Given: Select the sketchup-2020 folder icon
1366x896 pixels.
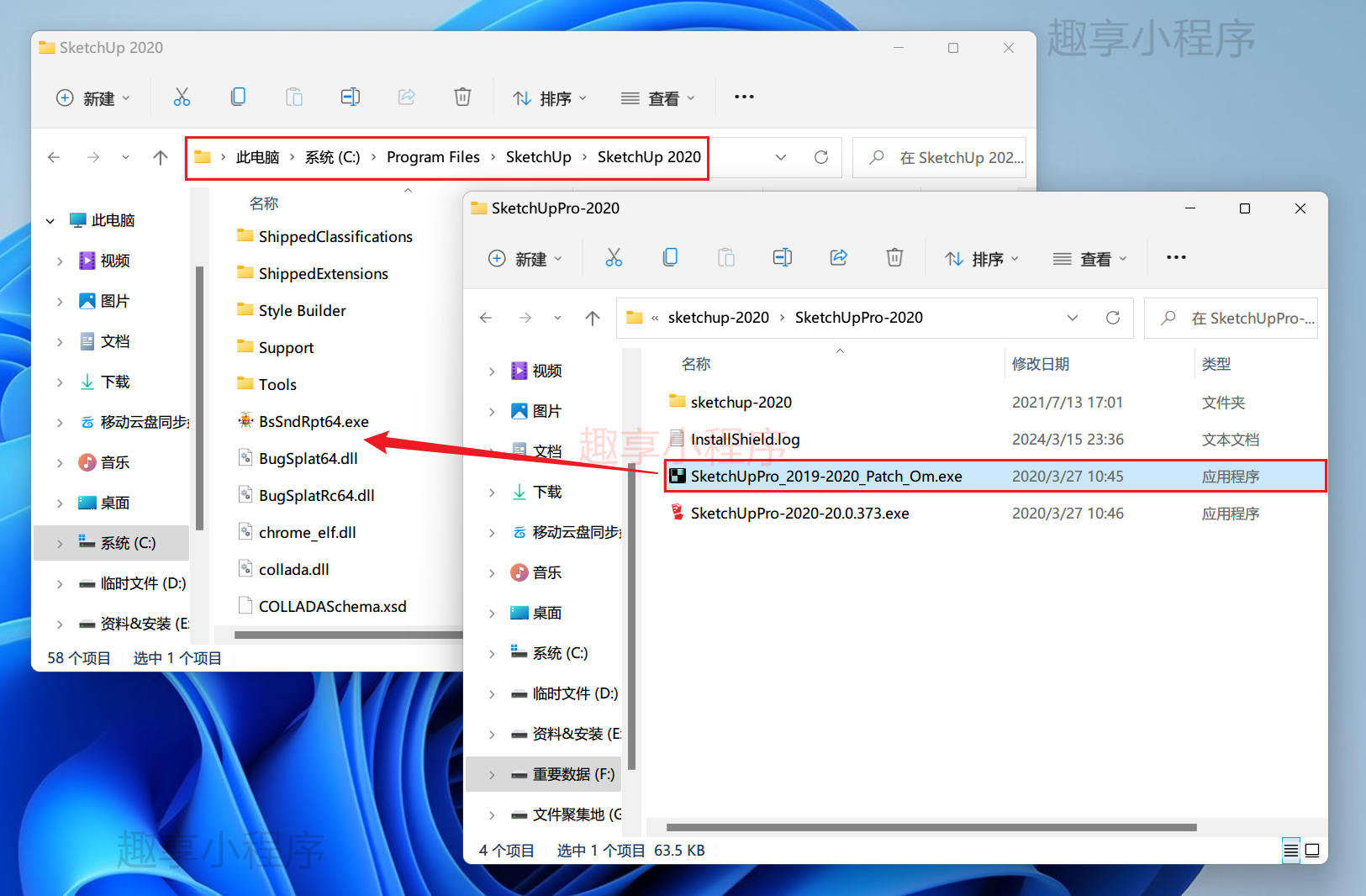Looking at the screenshot, I should (x=678, y=402).
